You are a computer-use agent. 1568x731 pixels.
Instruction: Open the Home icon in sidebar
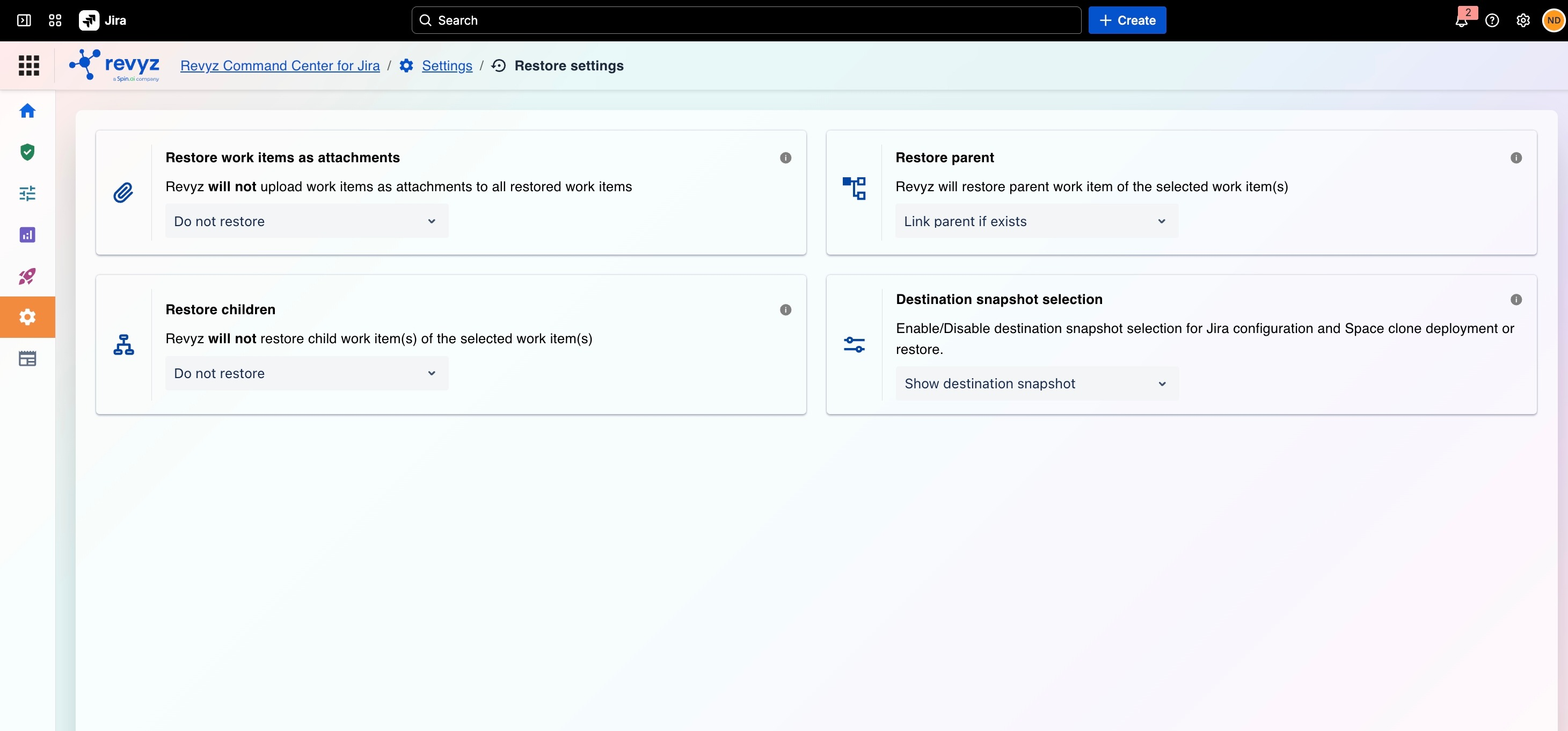pyautogui.click(x=27, y=111)
